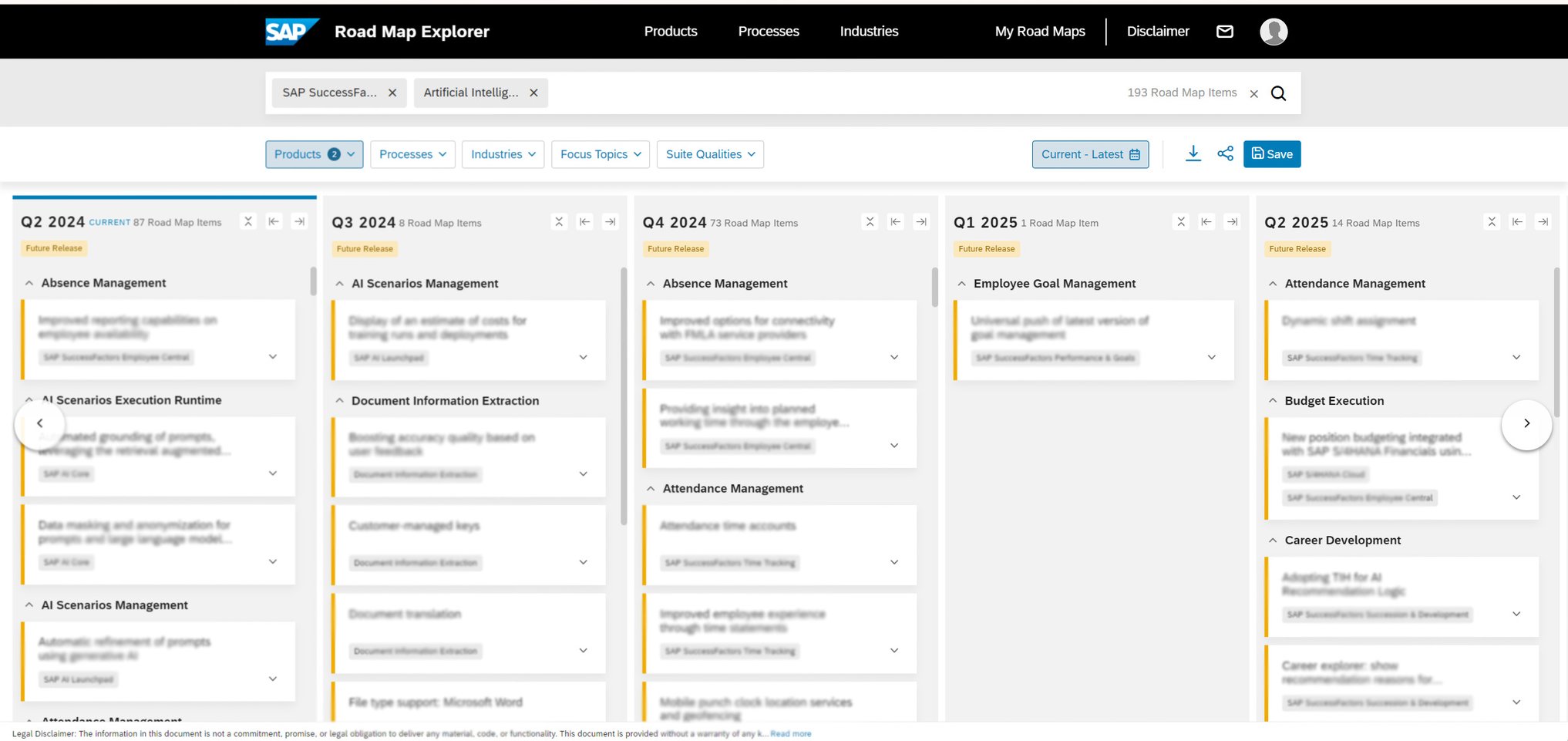This screenshot has width=1568, height=741.
Task: Collapse AI Scenarios Management in Q3 2024
Action: click(341, 283)
